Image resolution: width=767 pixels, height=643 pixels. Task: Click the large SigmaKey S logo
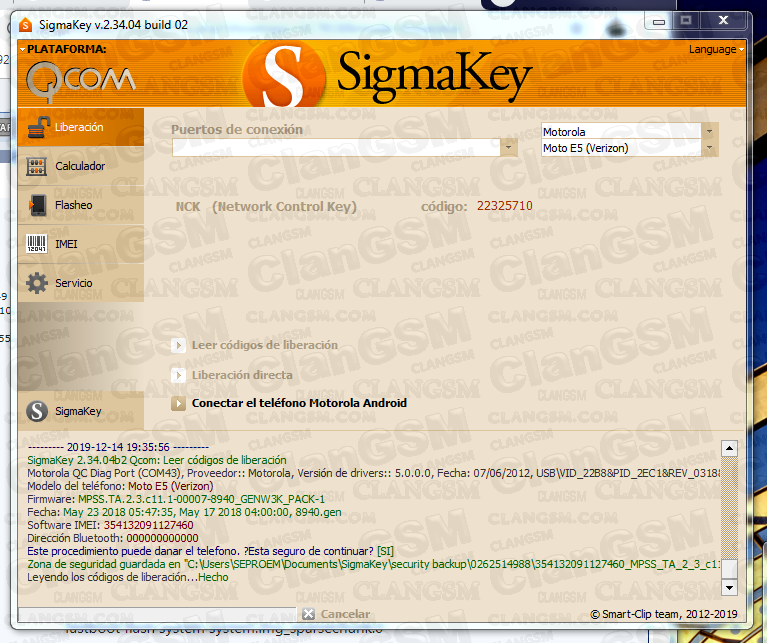click(x=284, y=75)
